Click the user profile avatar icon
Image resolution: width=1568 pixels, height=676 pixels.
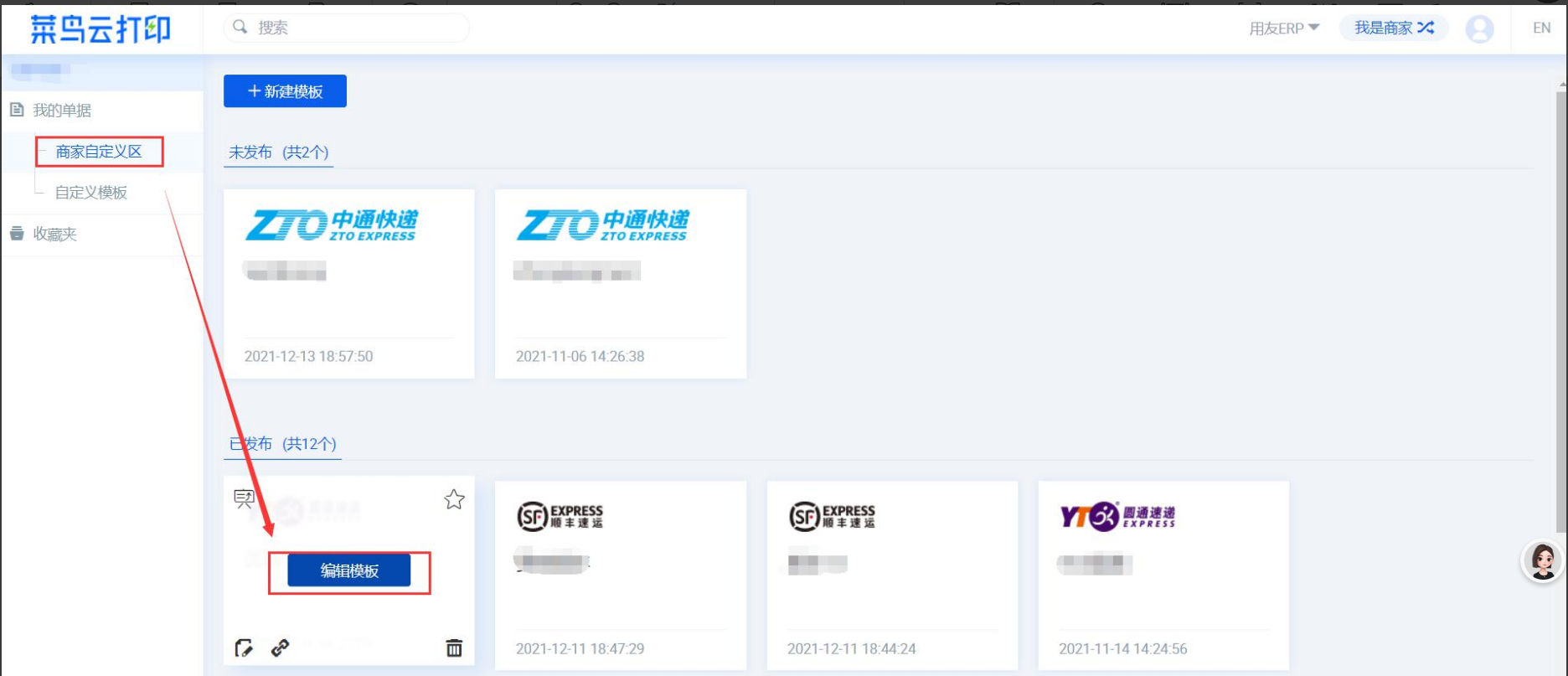(1479, 28)
